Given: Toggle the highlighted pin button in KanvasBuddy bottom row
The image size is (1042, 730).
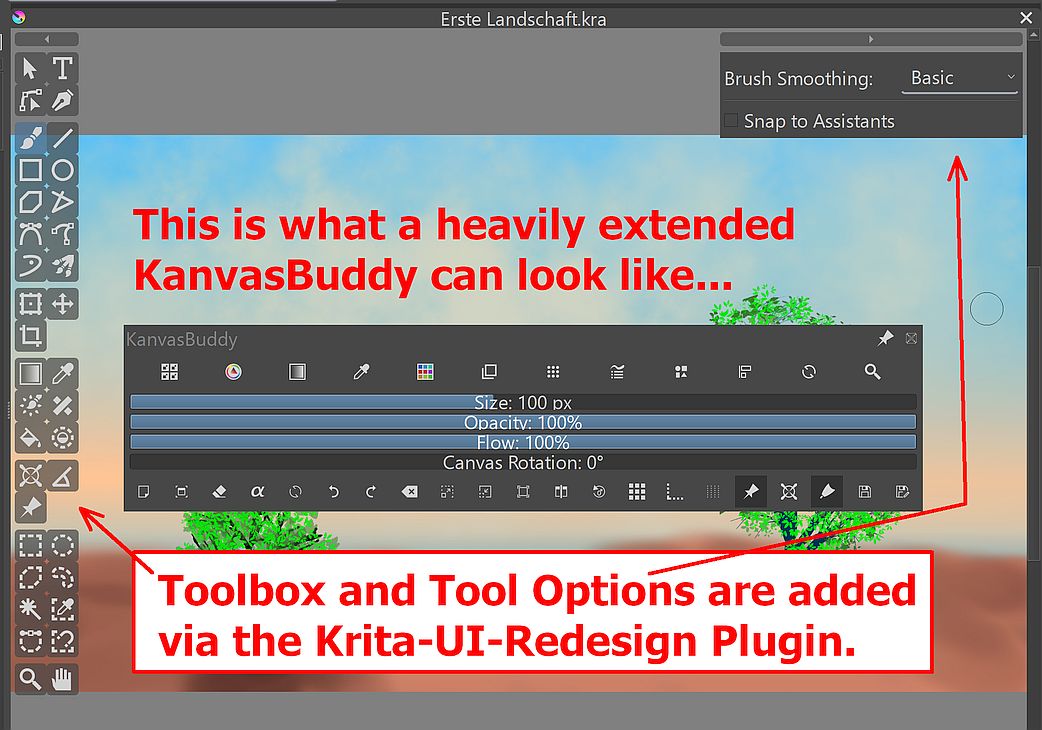Looking at the screenshot, I should (x=751, y=492).
